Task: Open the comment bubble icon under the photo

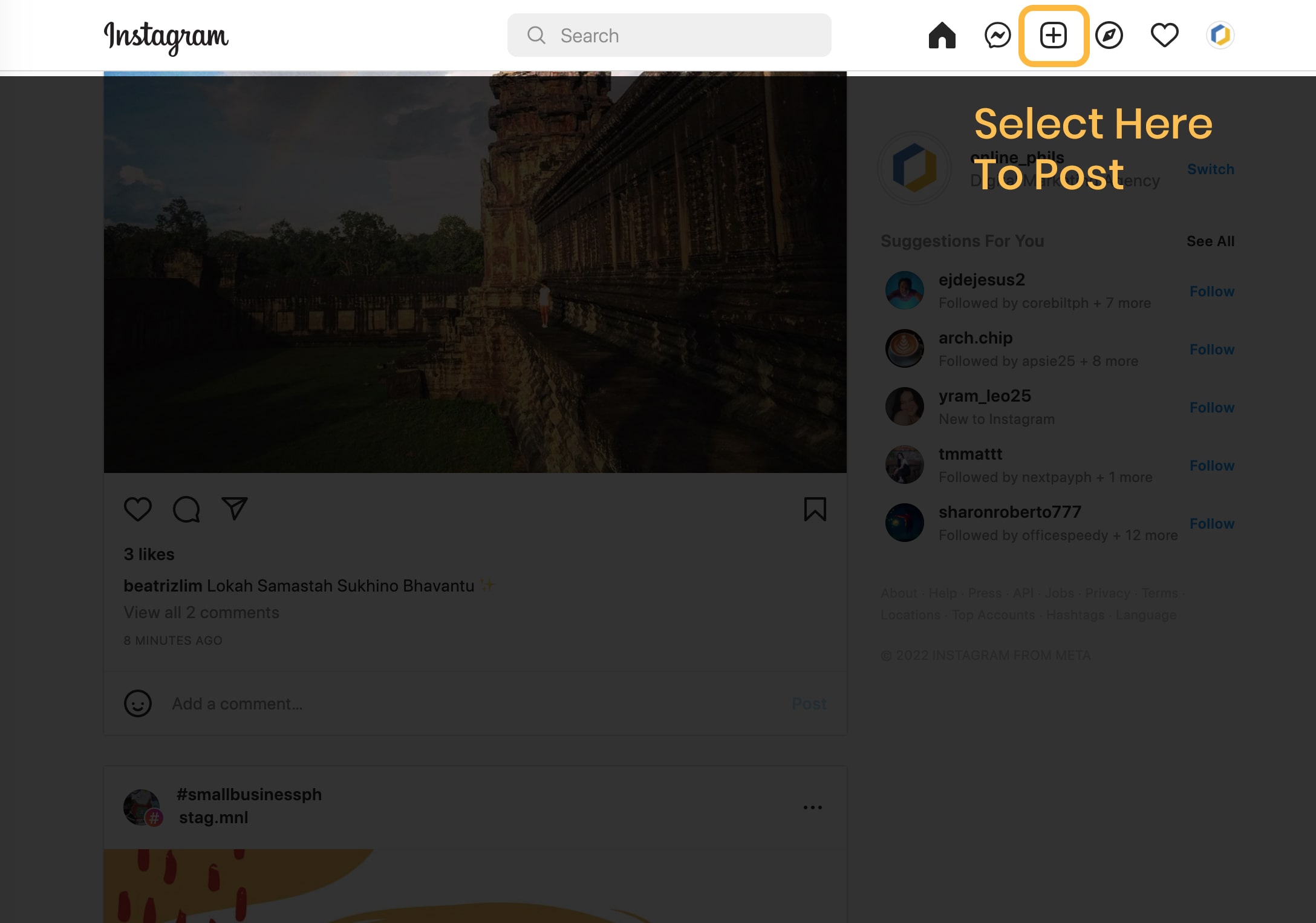Action: point(186,509)
